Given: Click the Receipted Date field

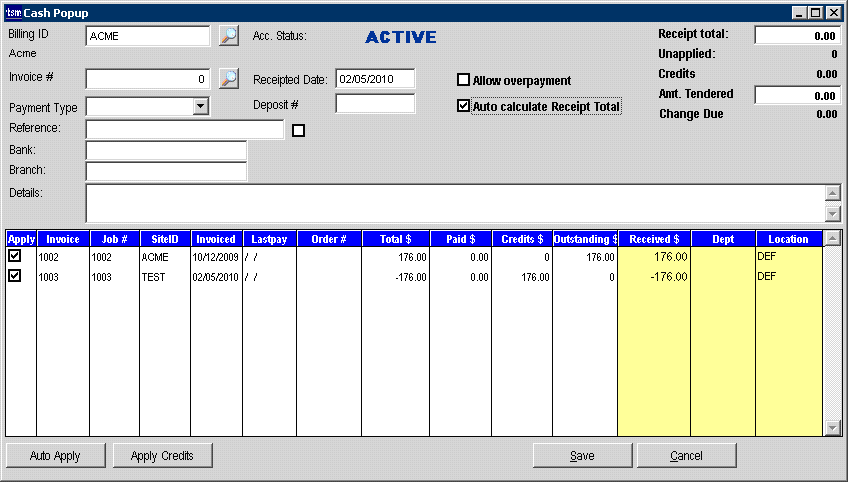Looking at the screenshot, I should click(x=375, y=78).
